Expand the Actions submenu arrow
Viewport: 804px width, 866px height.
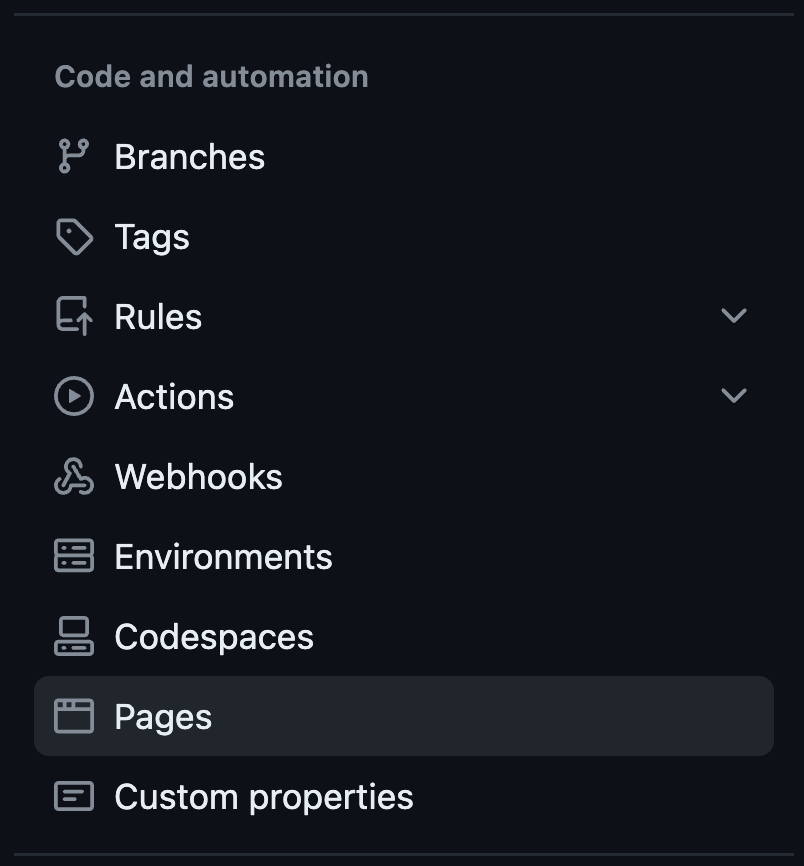(734, 397)
